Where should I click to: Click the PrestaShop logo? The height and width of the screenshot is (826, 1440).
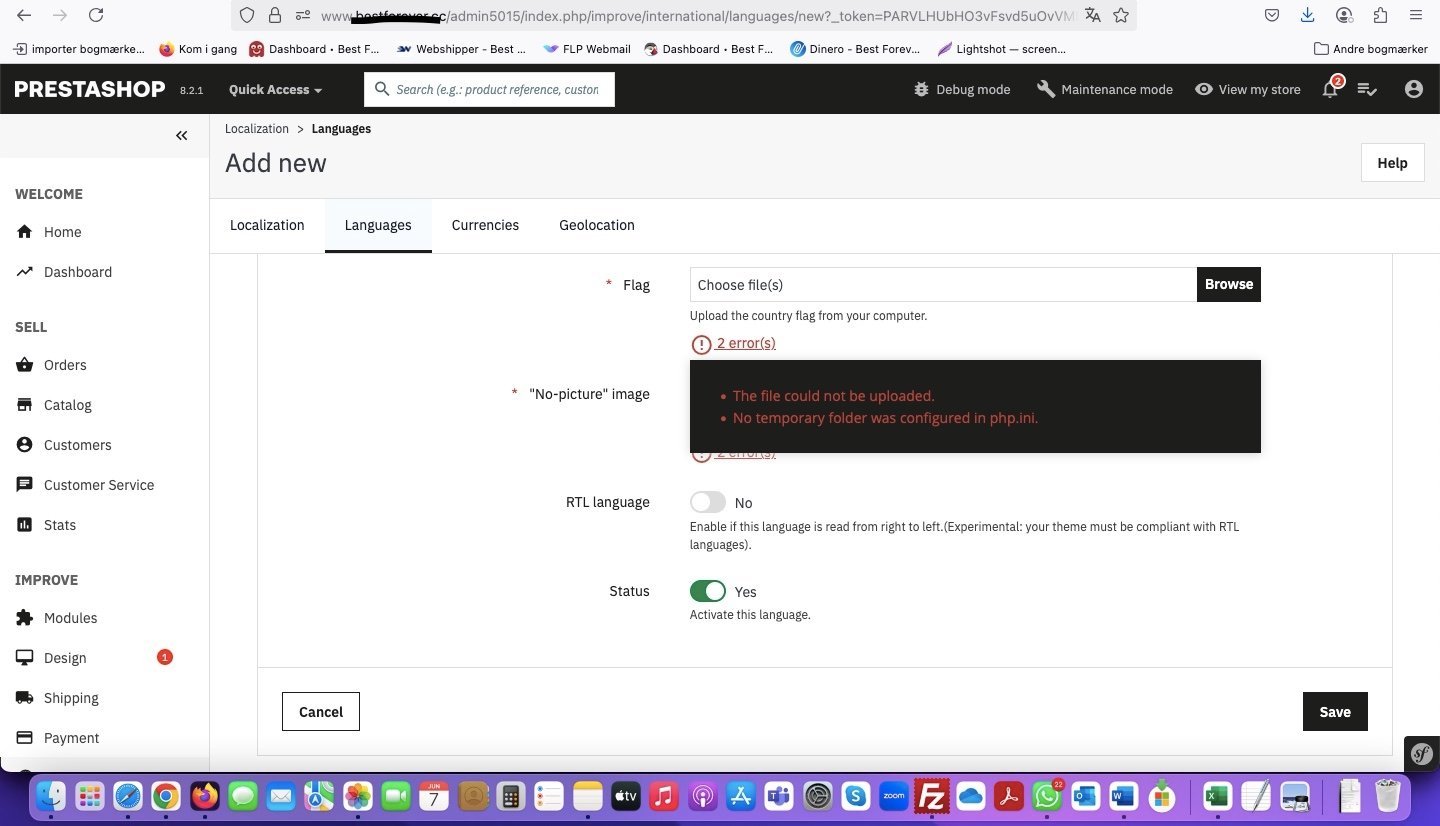click(90, 89)
